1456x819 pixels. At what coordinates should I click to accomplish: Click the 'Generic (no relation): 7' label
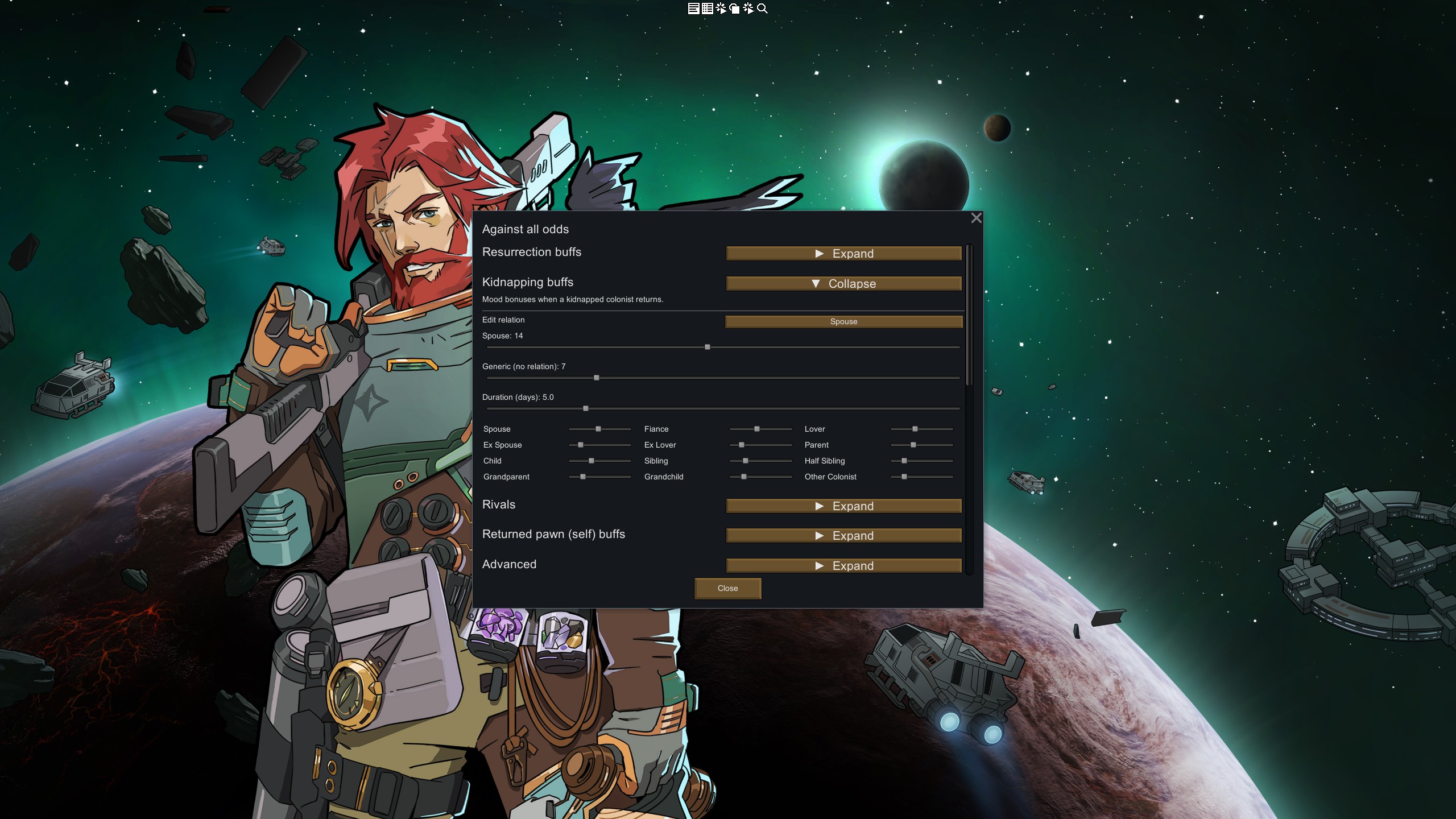(524, 367)
